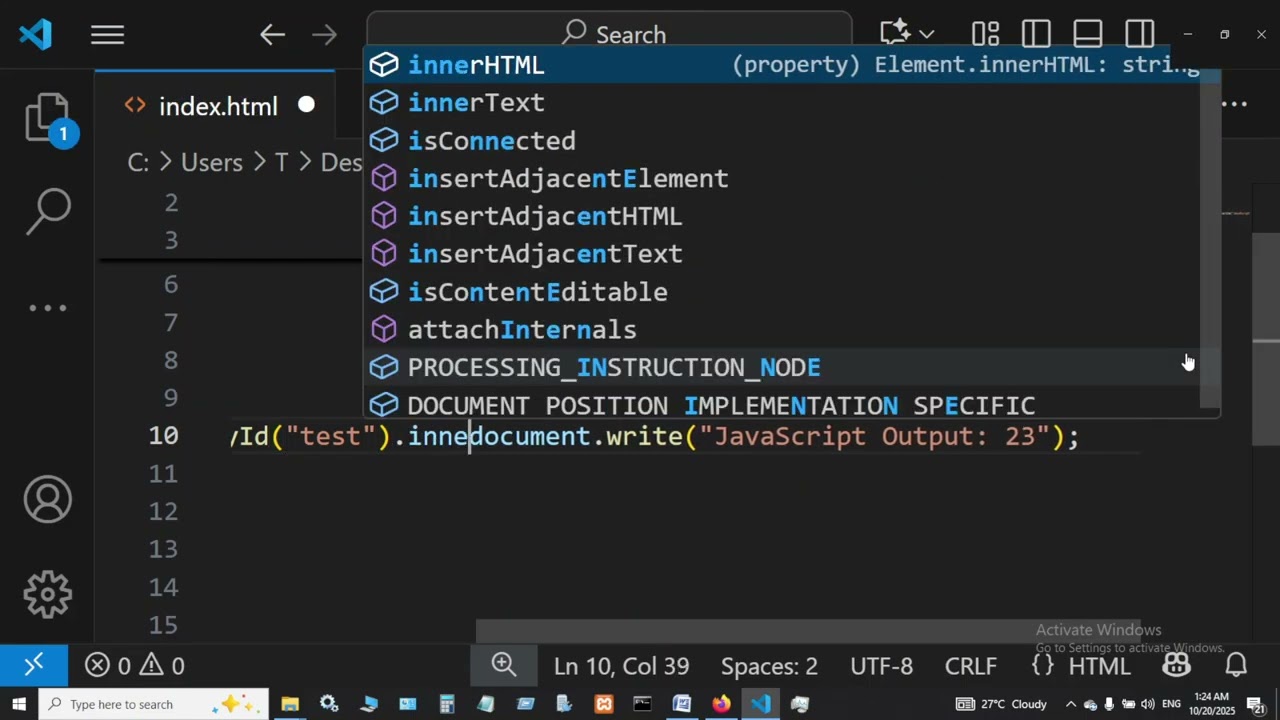
Task: Choose isContentEditable suggestion
Action: pos(782,292)
